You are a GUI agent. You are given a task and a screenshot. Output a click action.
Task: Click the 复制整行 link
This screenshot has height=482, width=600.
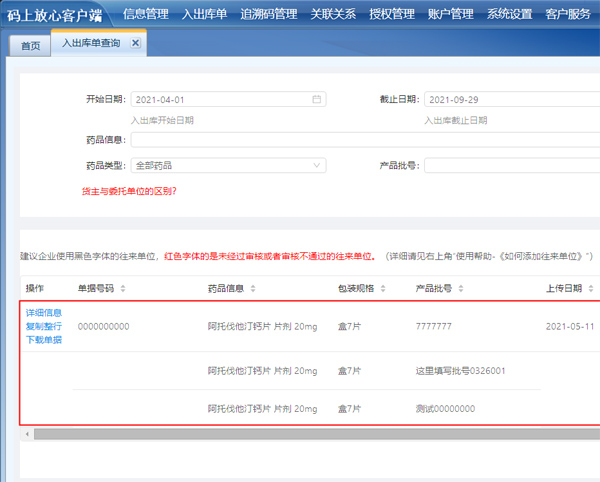44,326
